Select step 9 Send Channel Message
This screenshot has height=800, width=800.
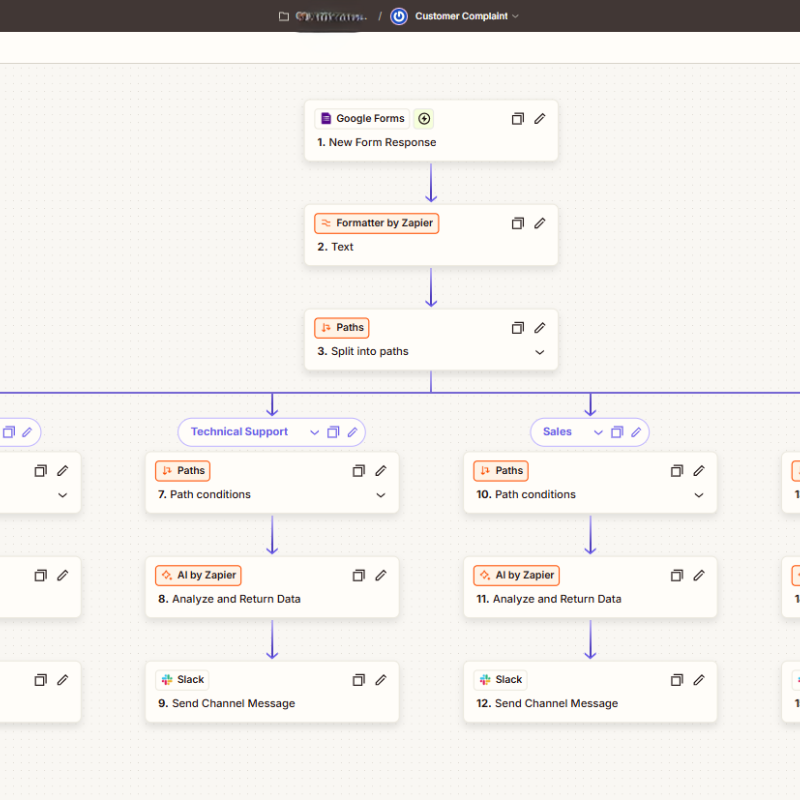pyautogui.click(x=272, y=692)
